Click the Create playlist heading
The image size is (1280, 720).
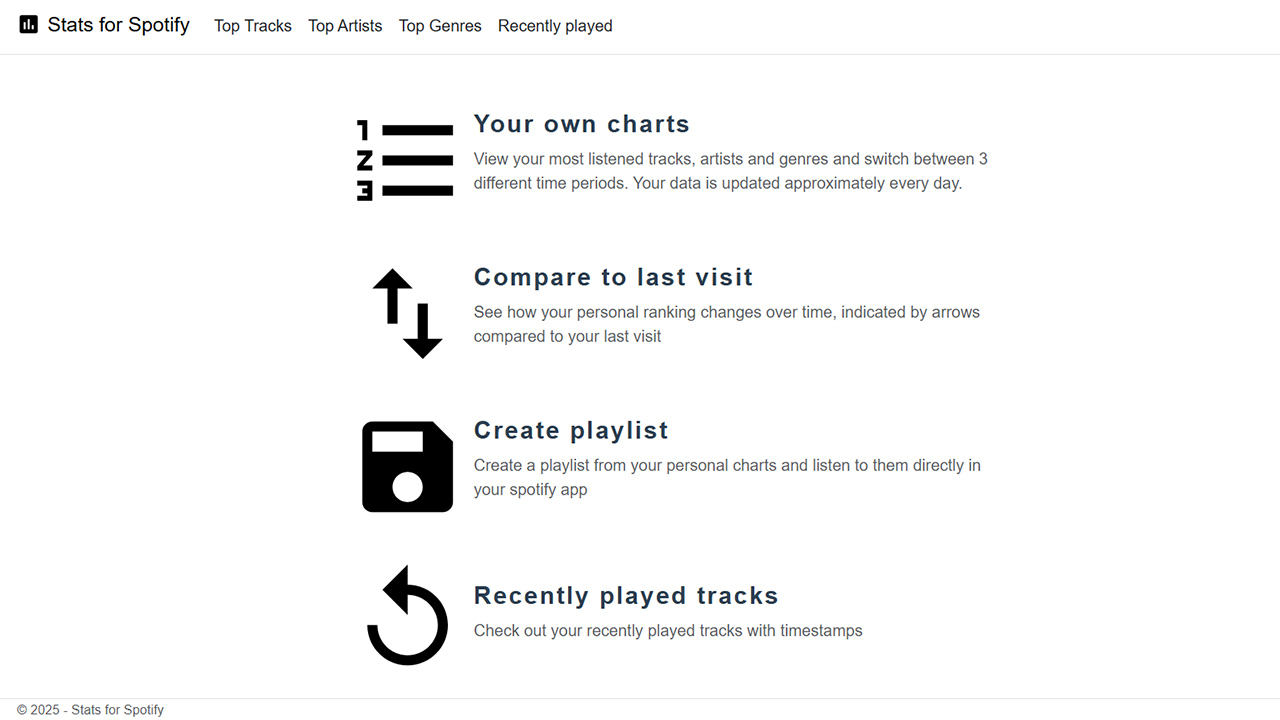coord(571,430)
